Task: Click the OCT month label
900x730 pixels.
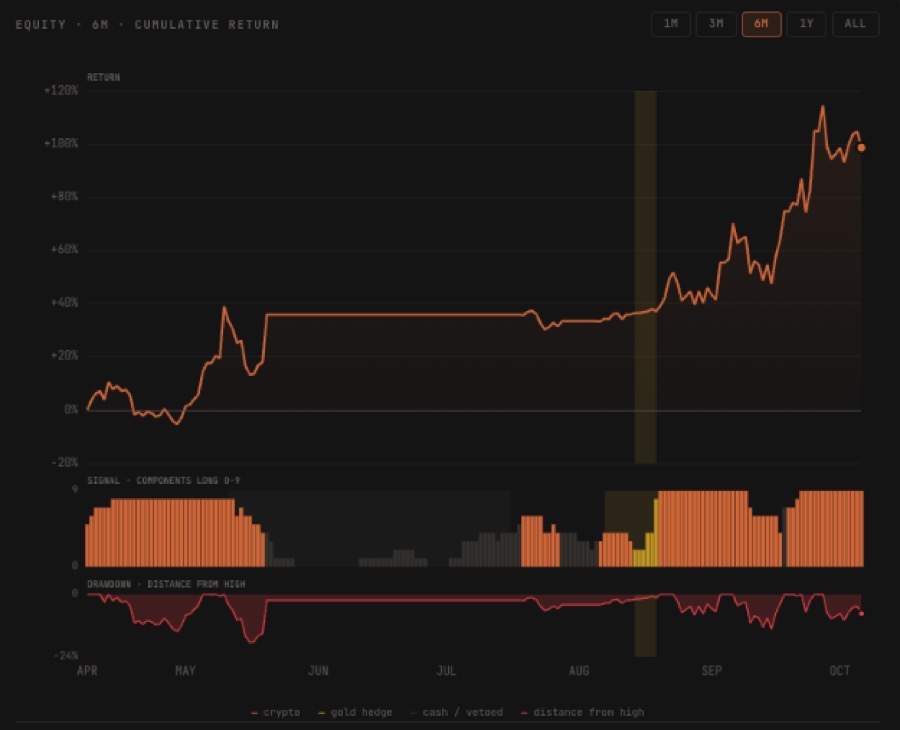Action: [840, 671]
